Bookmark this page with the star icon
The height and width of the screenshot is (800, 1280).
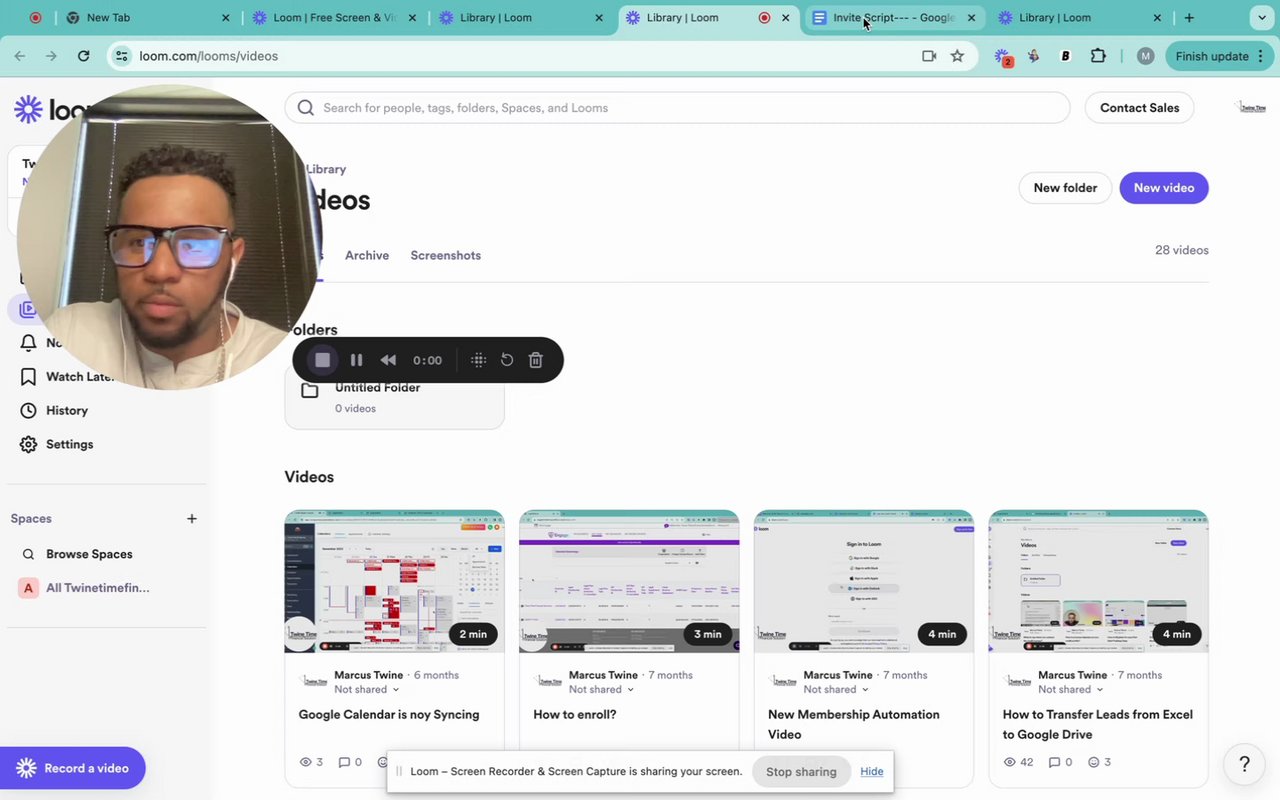957,56
